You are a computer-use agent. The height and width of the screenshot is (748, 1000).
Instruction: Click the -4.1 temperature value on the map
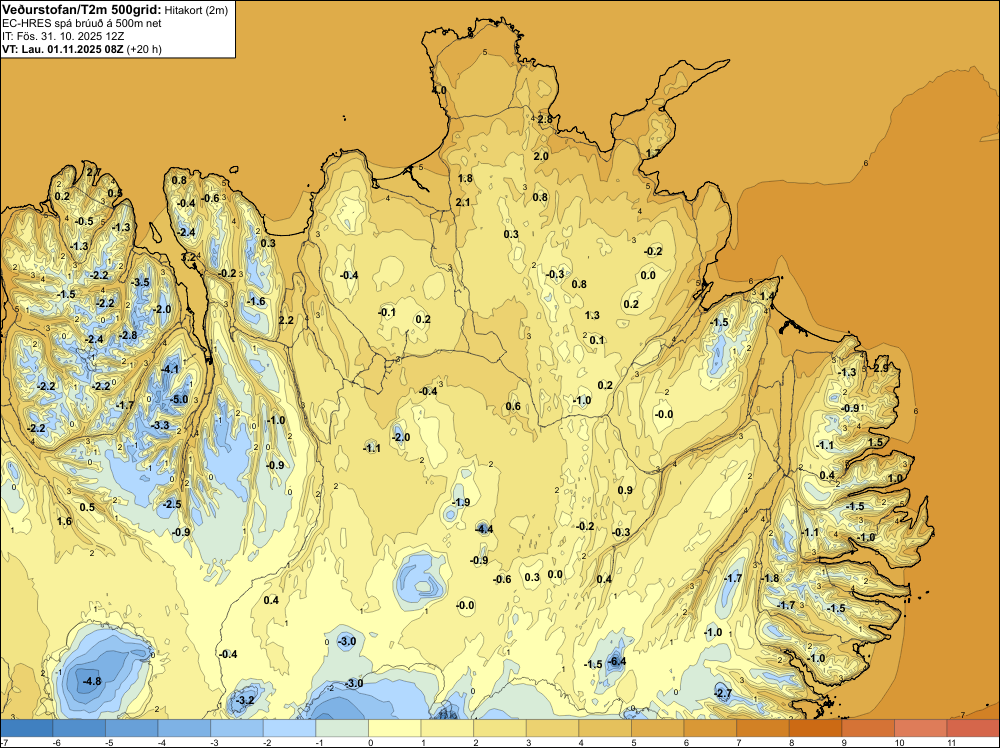point(170,369)
